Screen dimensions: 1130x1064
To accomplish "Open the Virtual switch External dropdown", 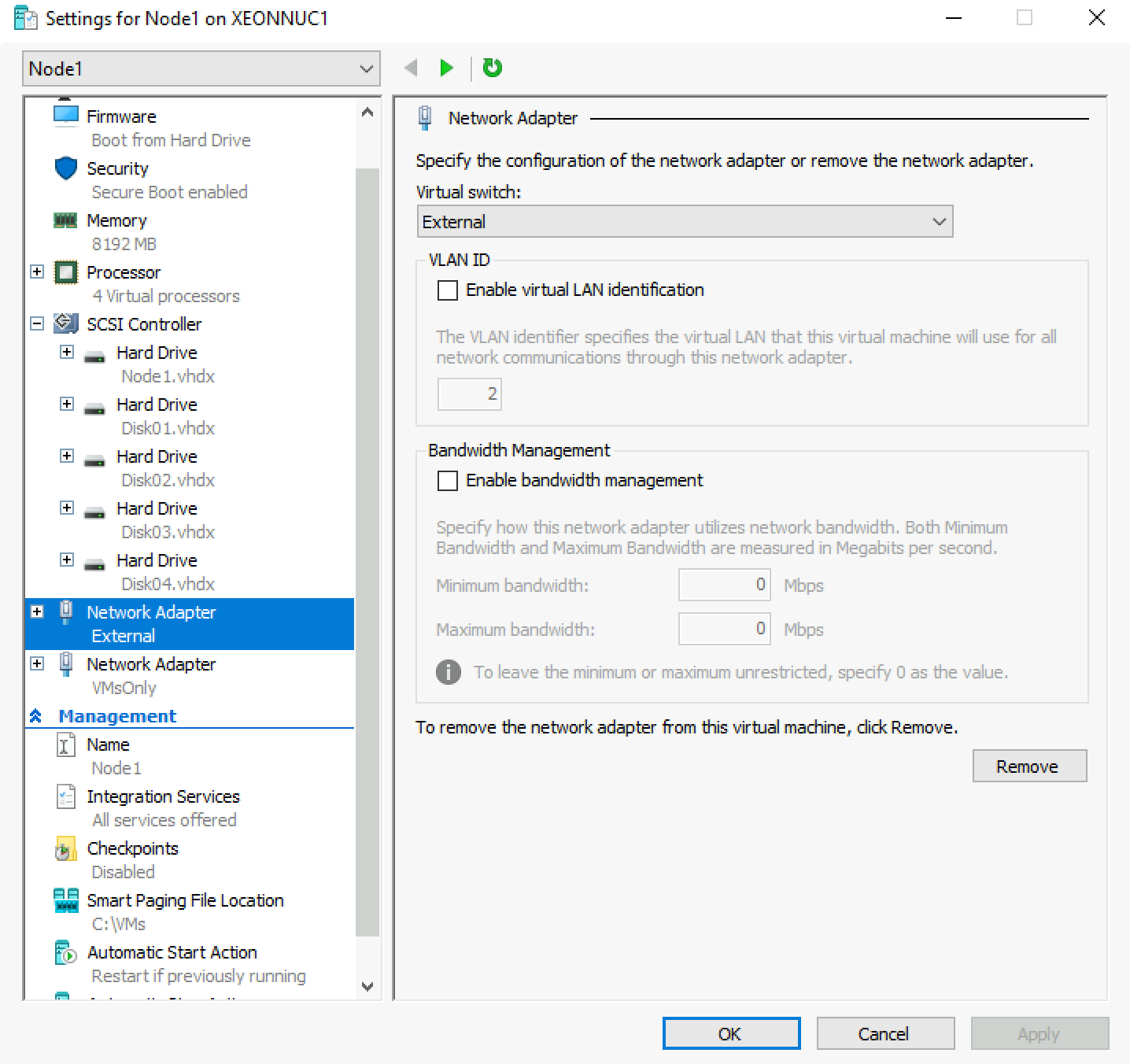I will (x=685, y=222).
